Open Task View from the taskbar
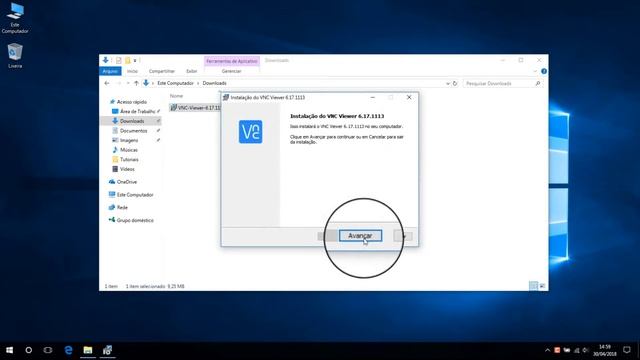The width and height of the screenshot is (640, 360). [48, 350]
